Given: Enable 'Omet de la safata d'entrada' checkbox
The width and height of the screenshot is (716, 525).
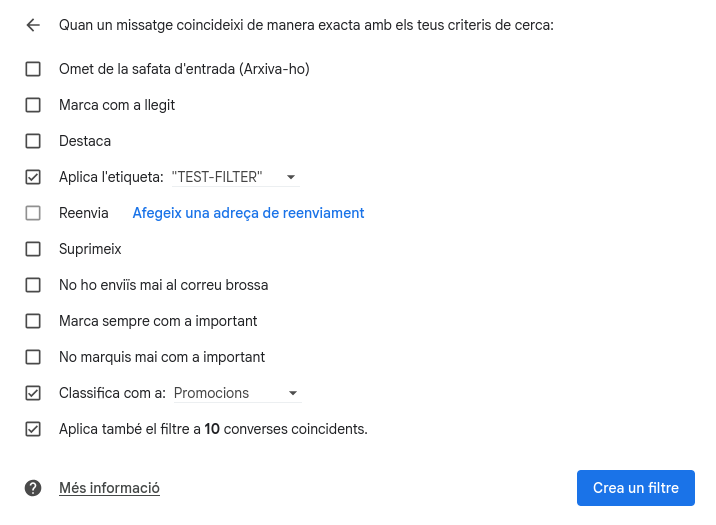Looking at the screenshot, I should point(33,69).
